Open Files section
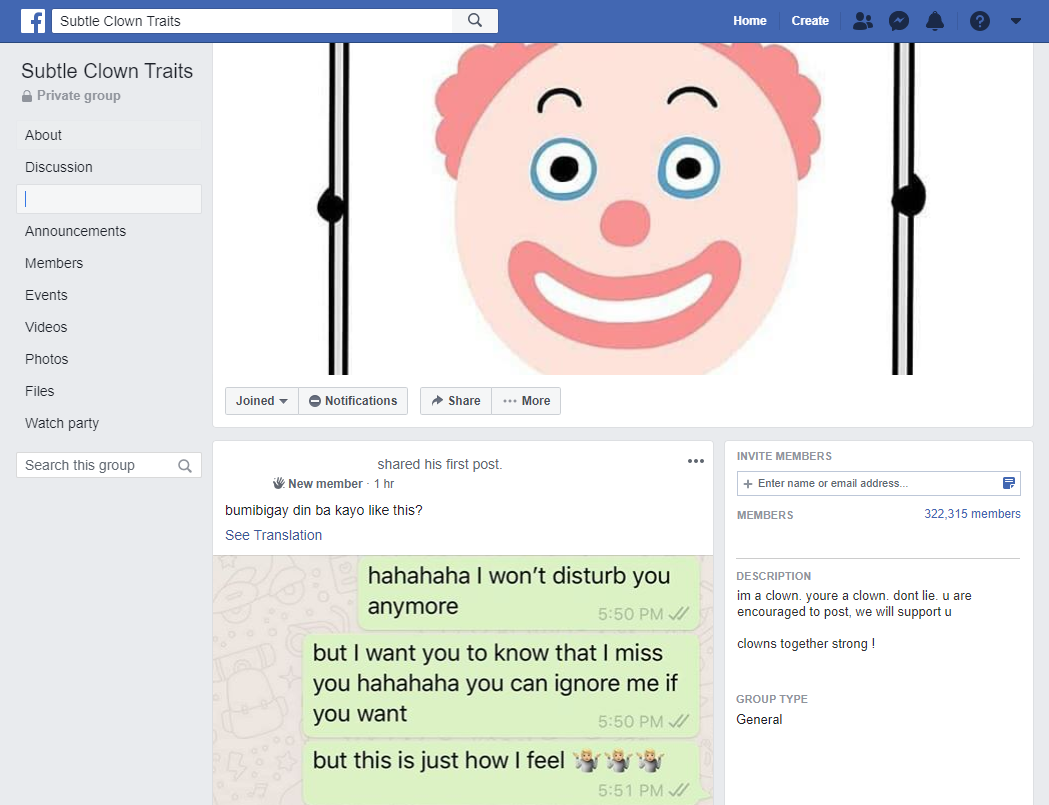This screenshot has height=805, width=1049. (x=108, y=391)
